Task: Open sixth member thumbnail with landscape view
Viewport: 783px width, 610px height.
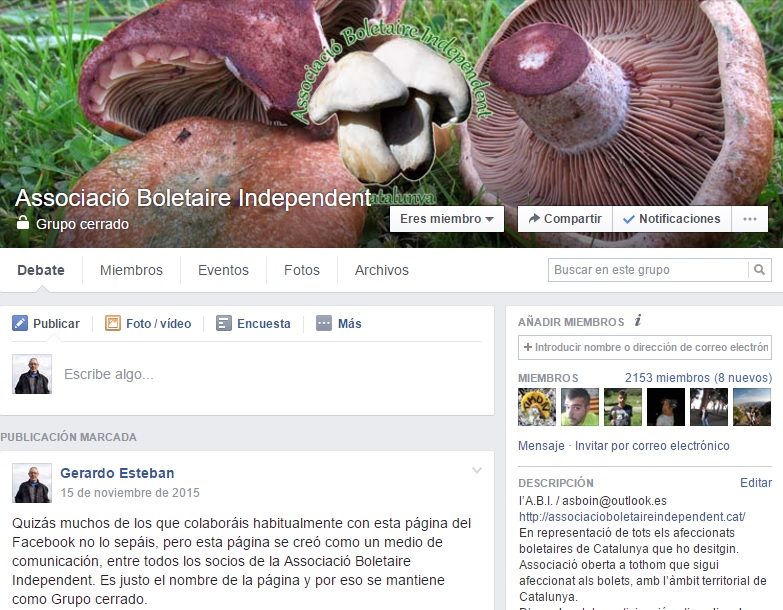Action: (x=752, y=407)
